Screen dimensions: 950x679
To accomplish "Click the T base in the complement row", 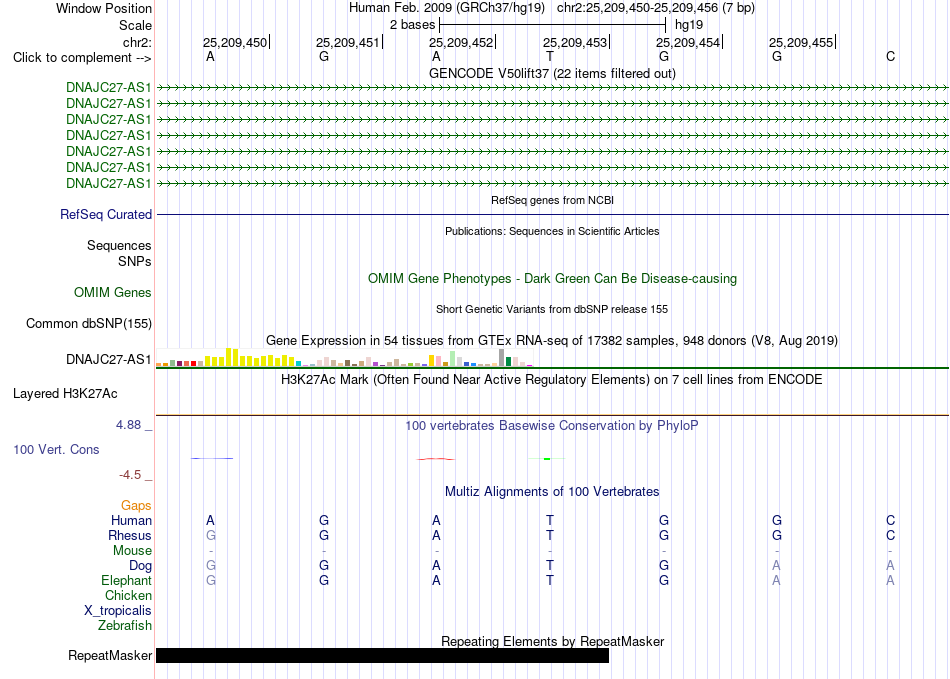I will click(550, 56).
